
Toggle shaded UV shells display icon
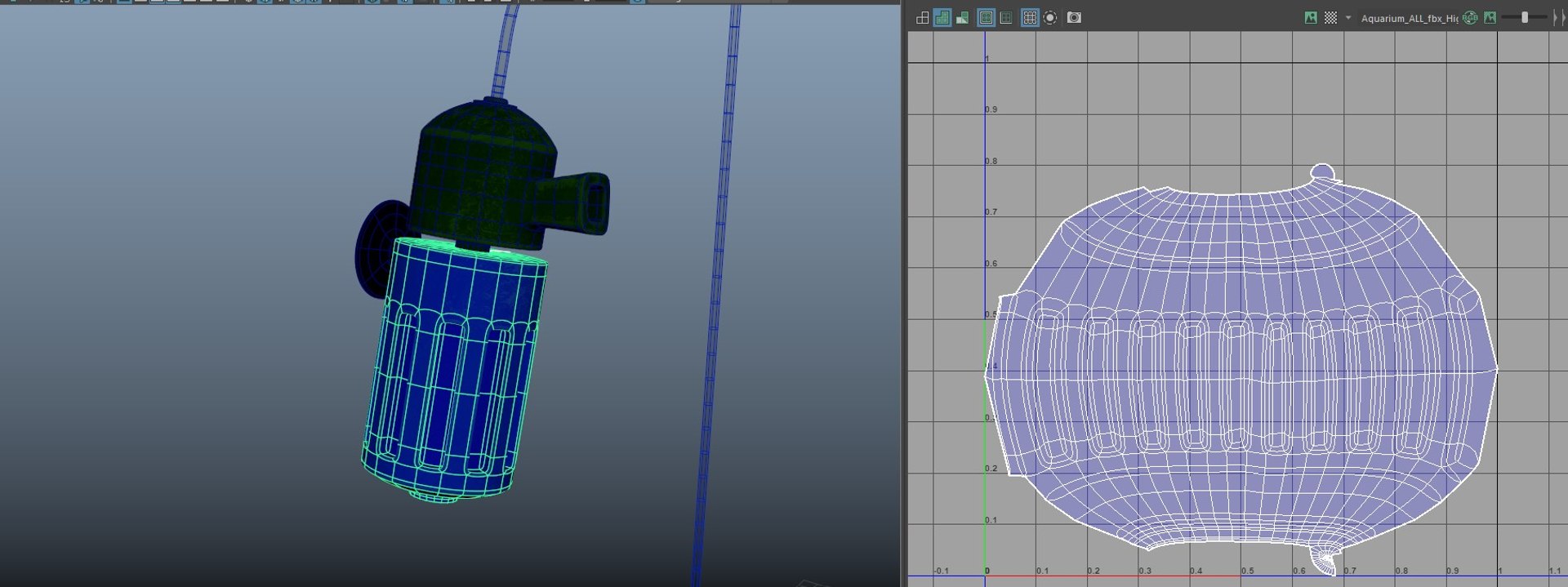click(942, 17)
